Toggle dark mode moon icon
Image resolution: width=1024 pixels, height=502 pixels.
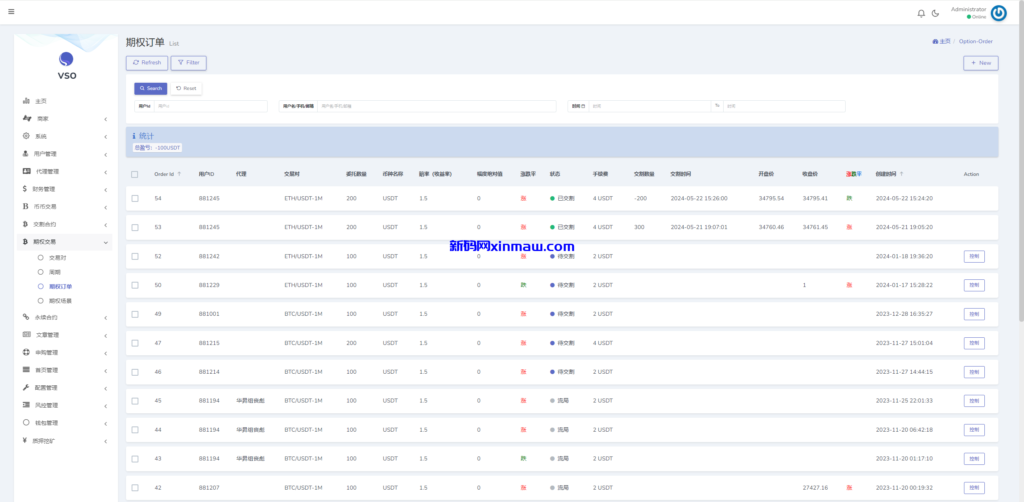point(935,13)
